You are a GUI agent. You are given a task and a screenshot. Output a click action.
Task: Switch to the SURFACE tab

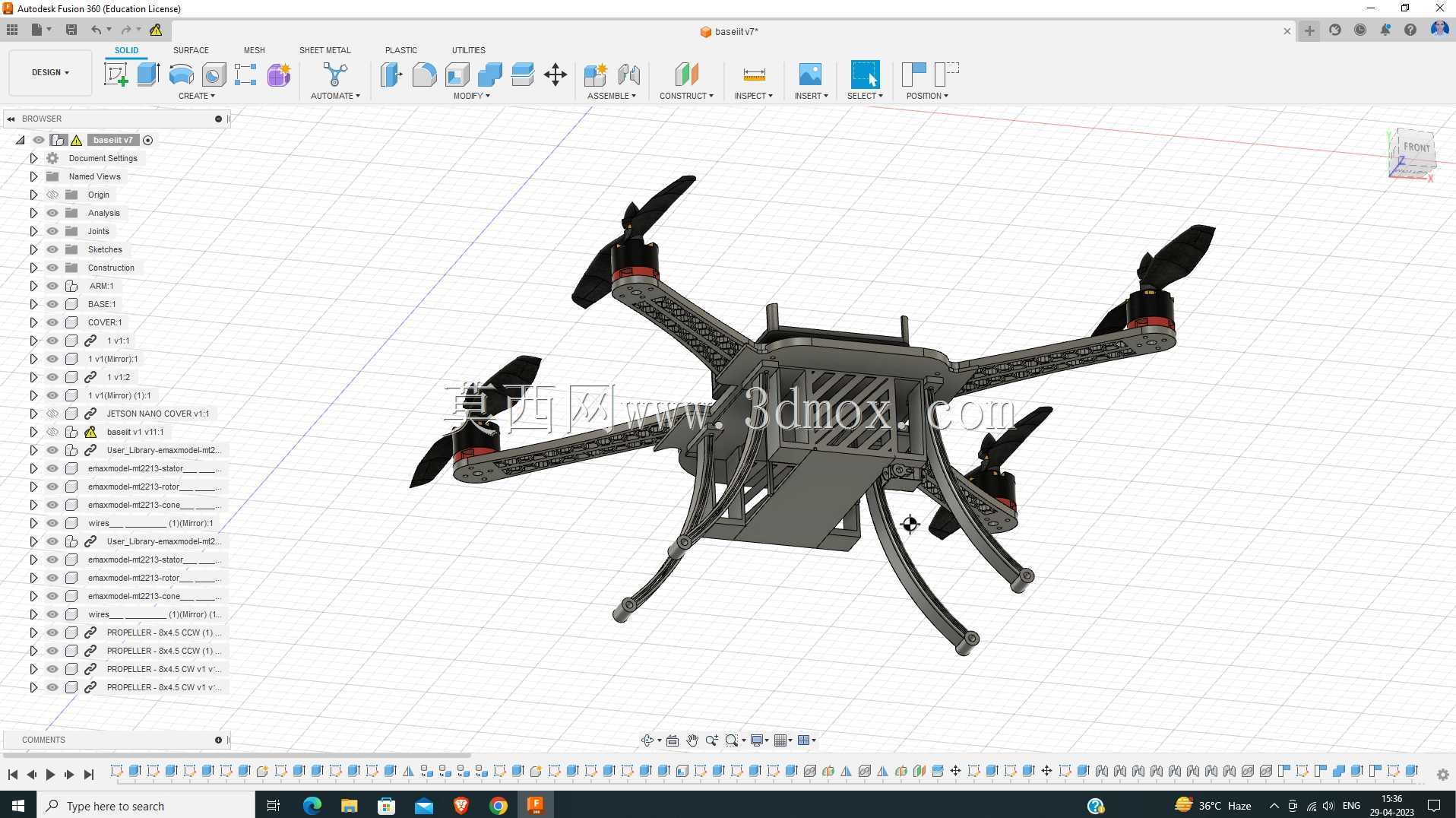coord(191,50)
